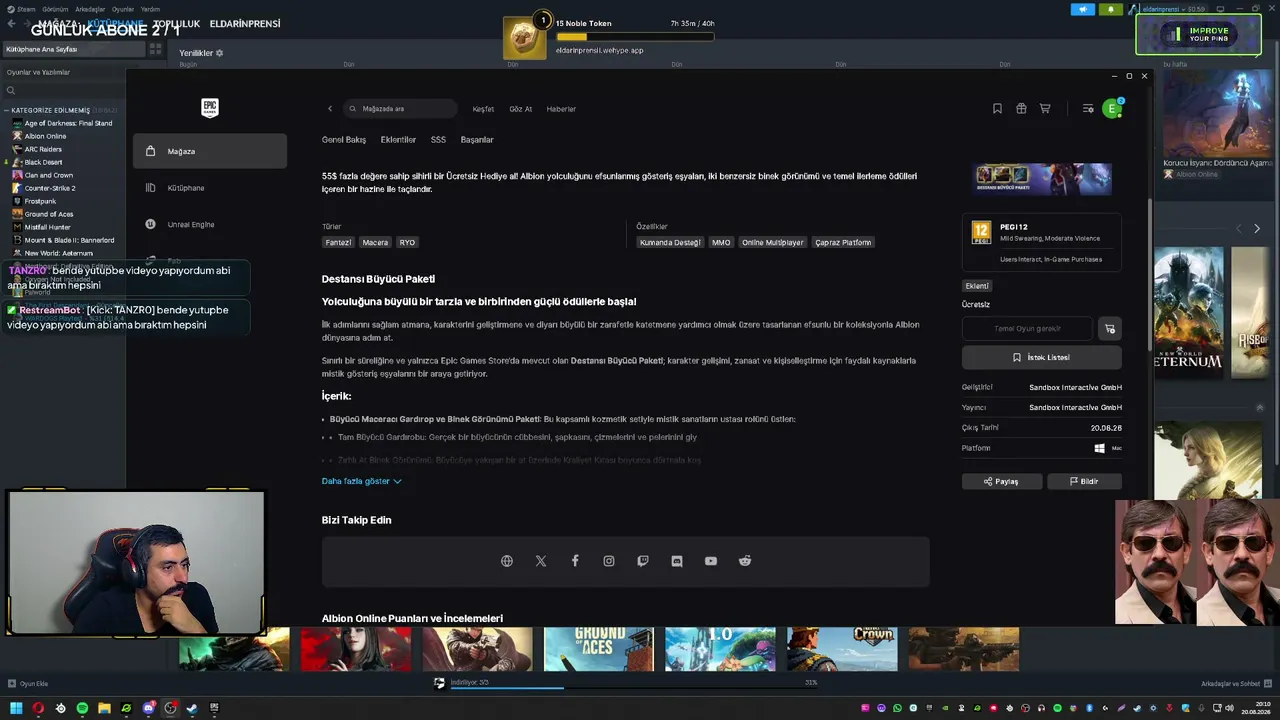Click the İstek Listesi button
The width and height of the screenshot is (1280, 720).
[1042, 357]
